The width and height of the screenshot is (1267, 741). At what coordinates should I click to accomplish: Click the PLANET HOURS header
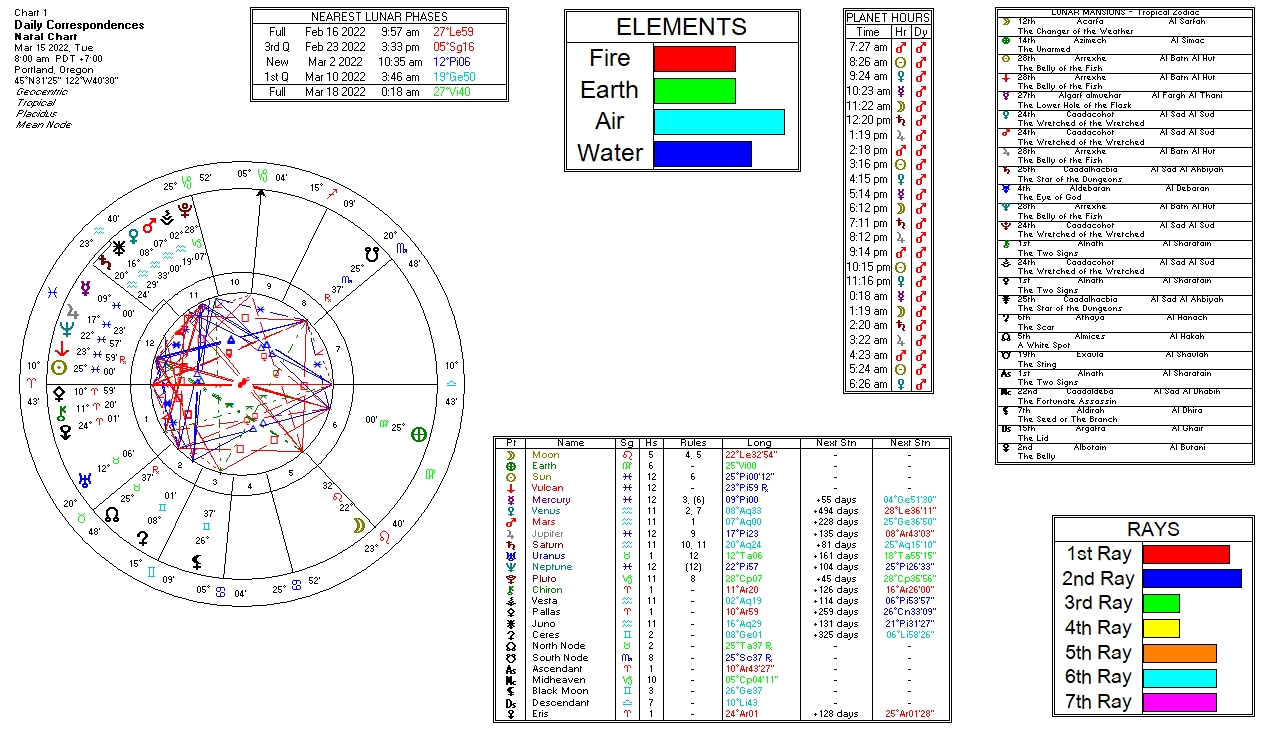[888, 17]
